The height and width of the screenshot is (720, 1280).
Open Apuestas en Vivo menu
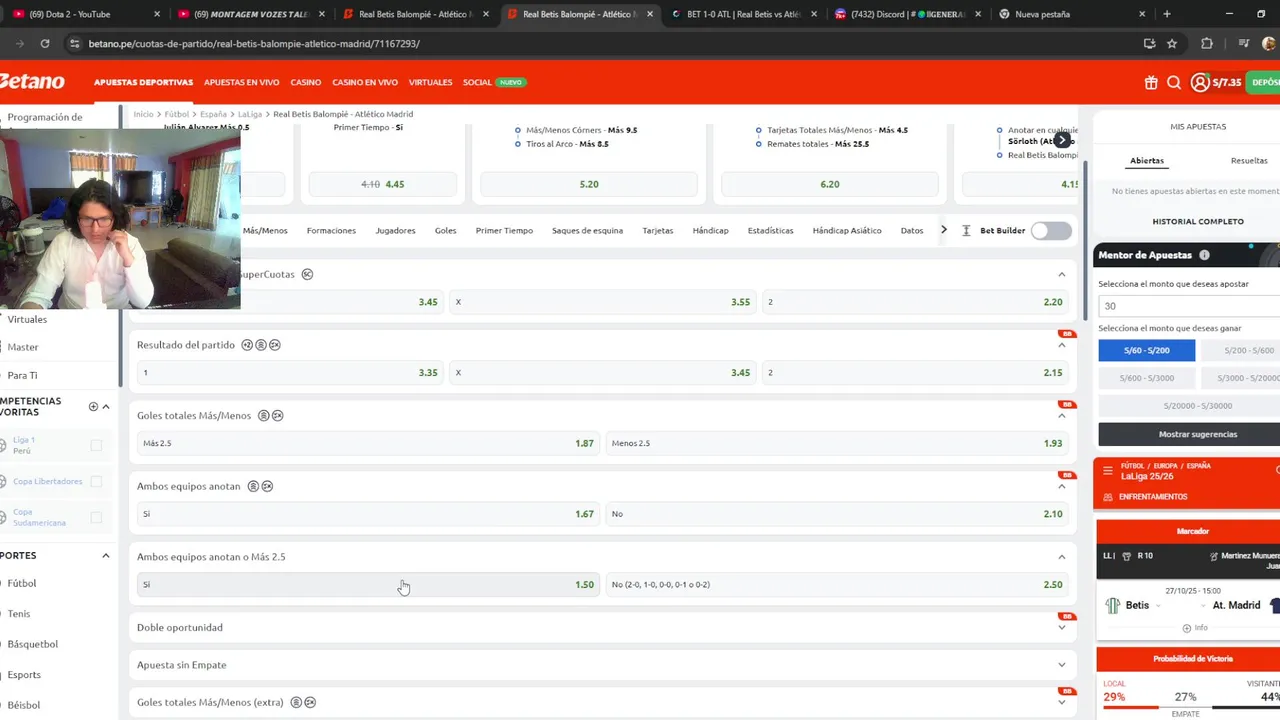pyautogui.click(x=242, y=82)
